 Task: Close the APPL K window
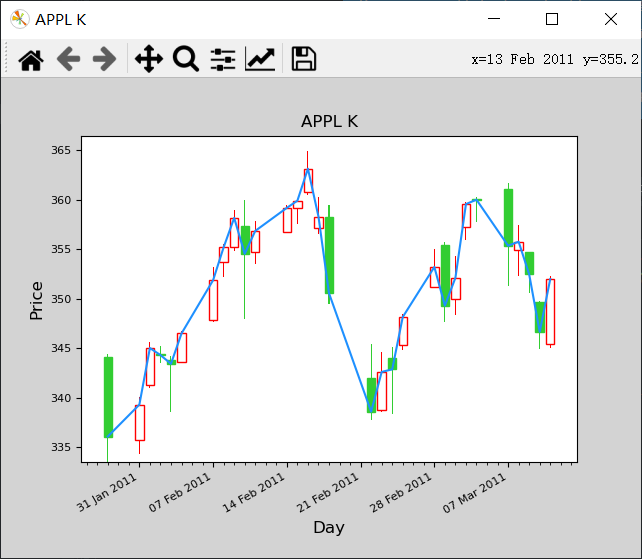611,19
